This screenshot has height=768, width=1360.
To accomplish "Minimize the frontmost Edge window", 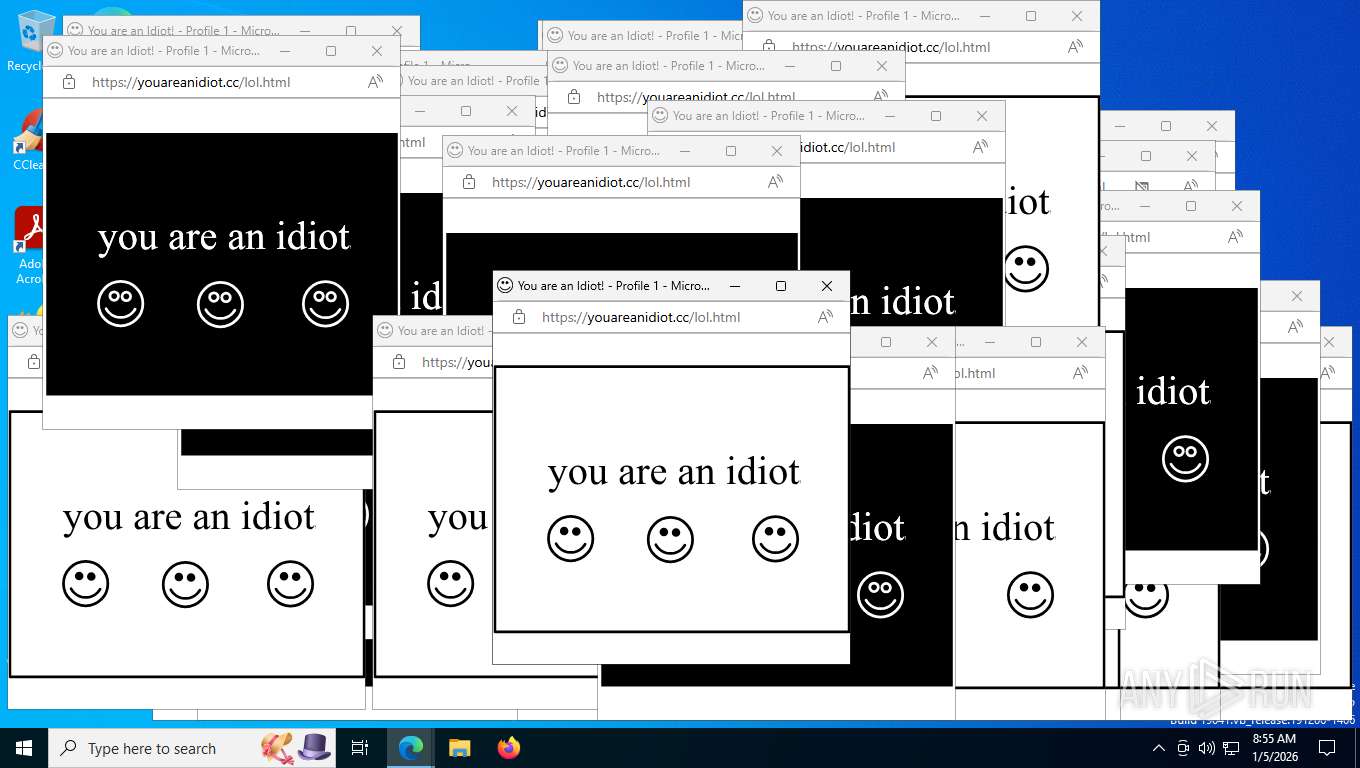I will click(x=735, y=286).
